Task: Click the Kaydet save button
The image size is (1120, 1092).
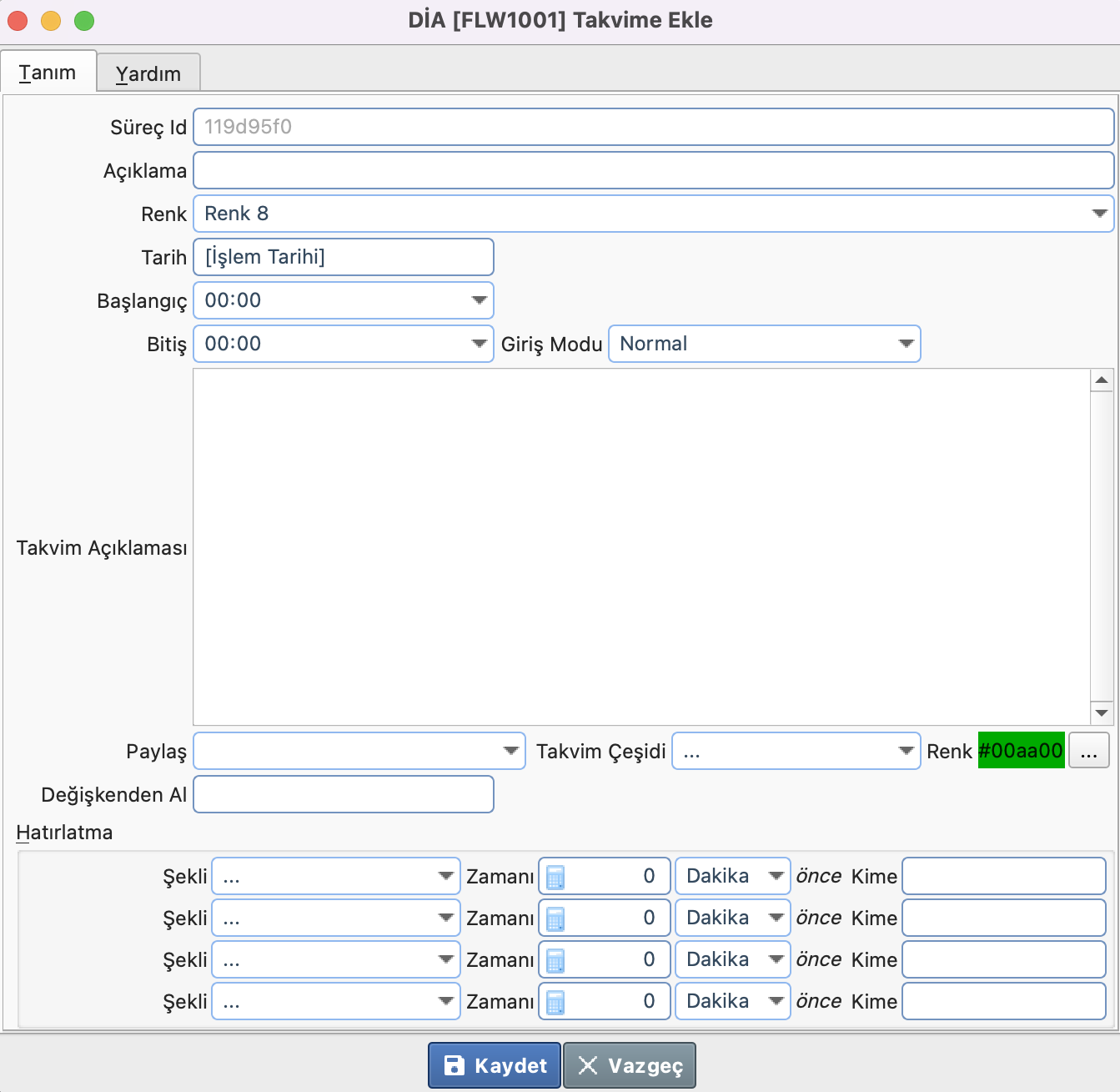Action: click(x=495, y=1065)
